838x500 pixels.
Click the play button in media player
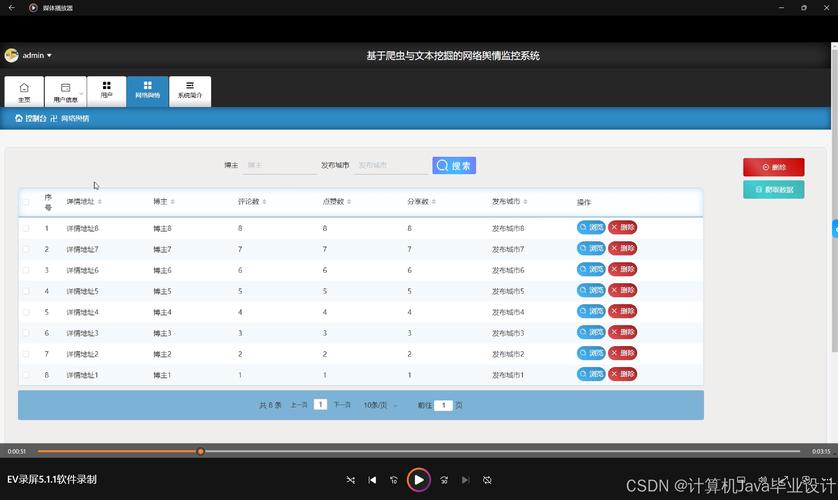419,480
